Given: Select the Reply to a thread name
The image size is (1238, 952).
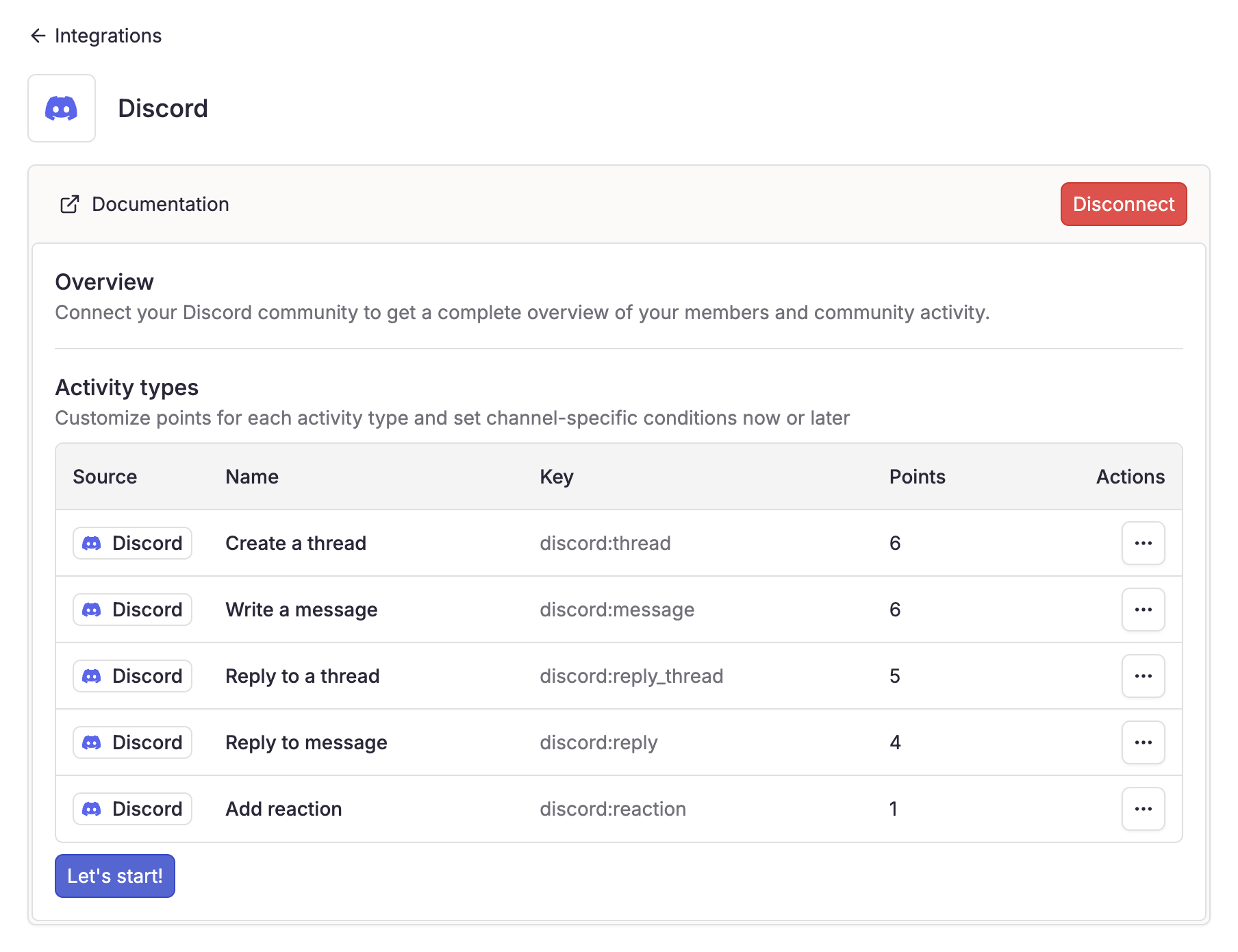Looking at the screenshot, I should pyautogui.click(x=303, y=676).
